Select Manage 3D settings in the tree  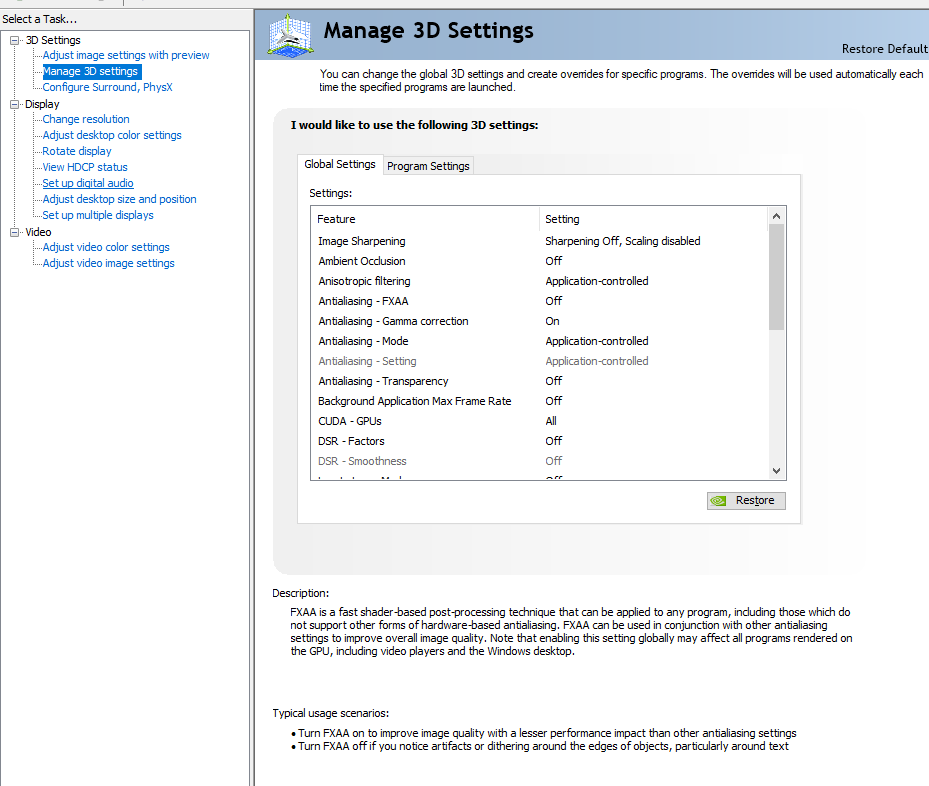click(x=91, y=71)
